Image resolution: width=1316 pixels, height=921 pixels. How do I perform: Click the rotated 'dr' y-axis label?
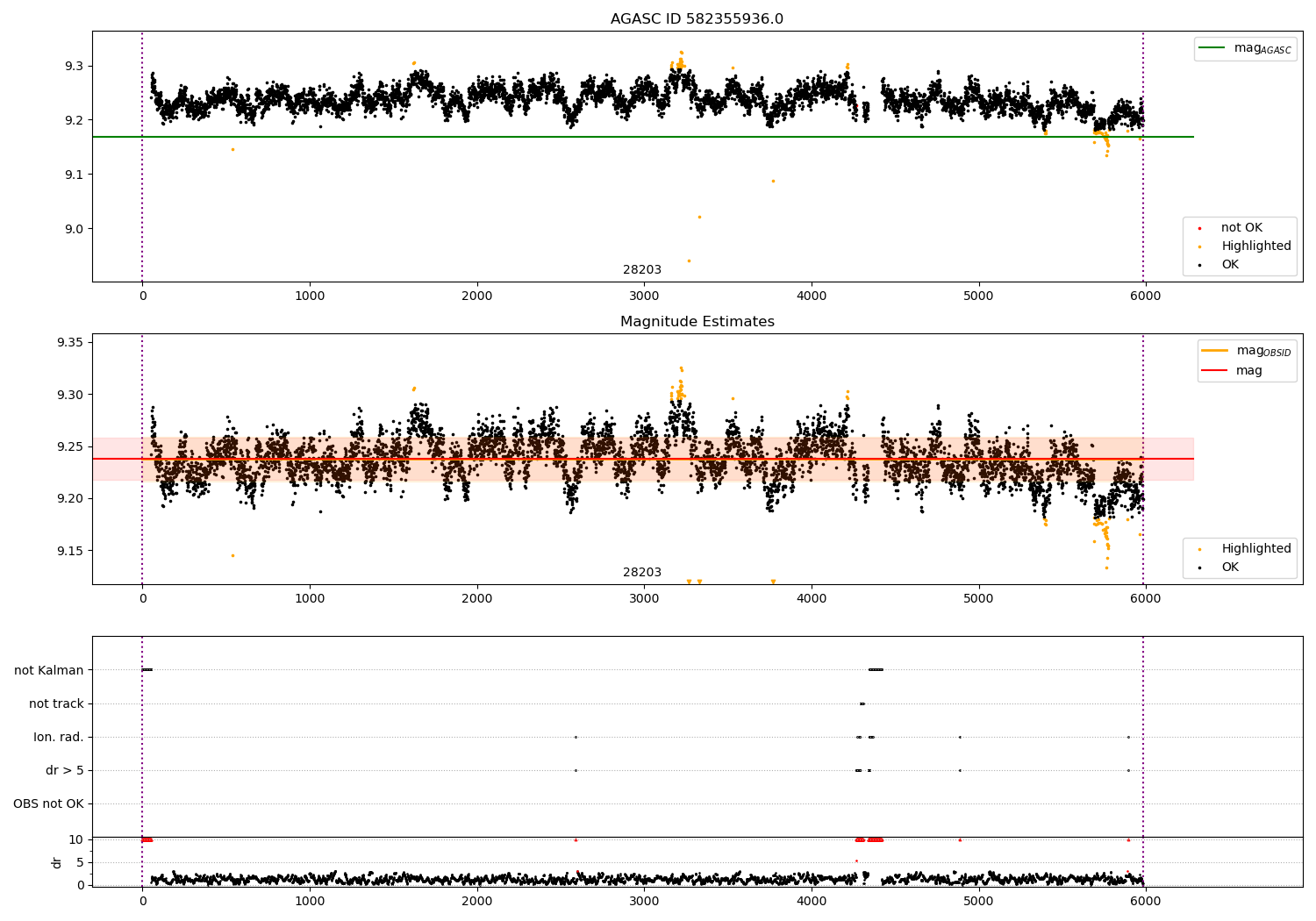(57, 863)
